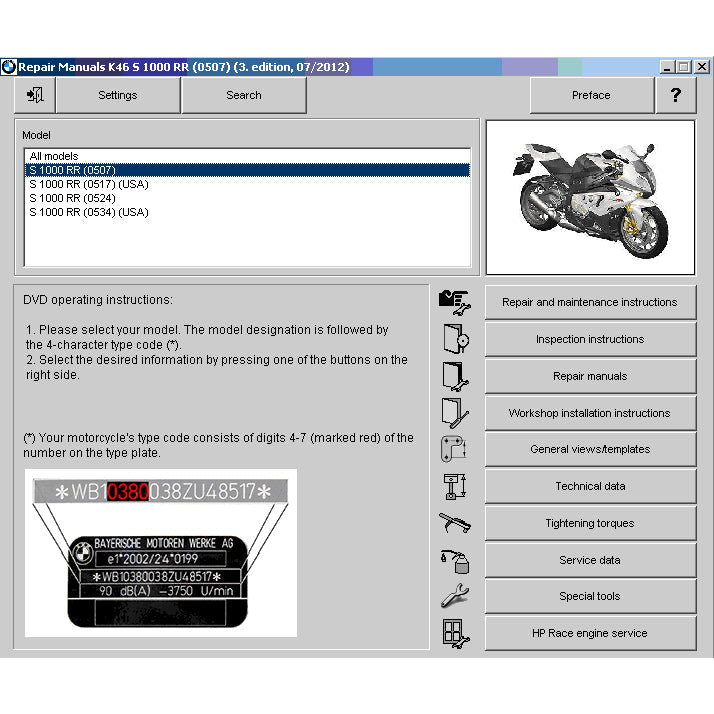The height and width of the screenshot is (714, 714).
Task: Open help via question mark button
Action: pos(676,95)
